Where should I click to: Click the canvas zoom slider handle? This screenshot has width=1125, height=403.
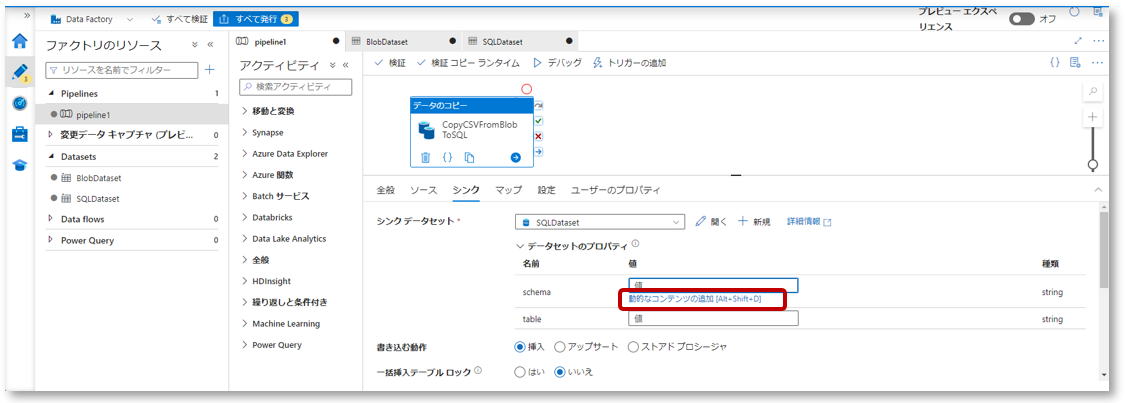[1093, 166]
